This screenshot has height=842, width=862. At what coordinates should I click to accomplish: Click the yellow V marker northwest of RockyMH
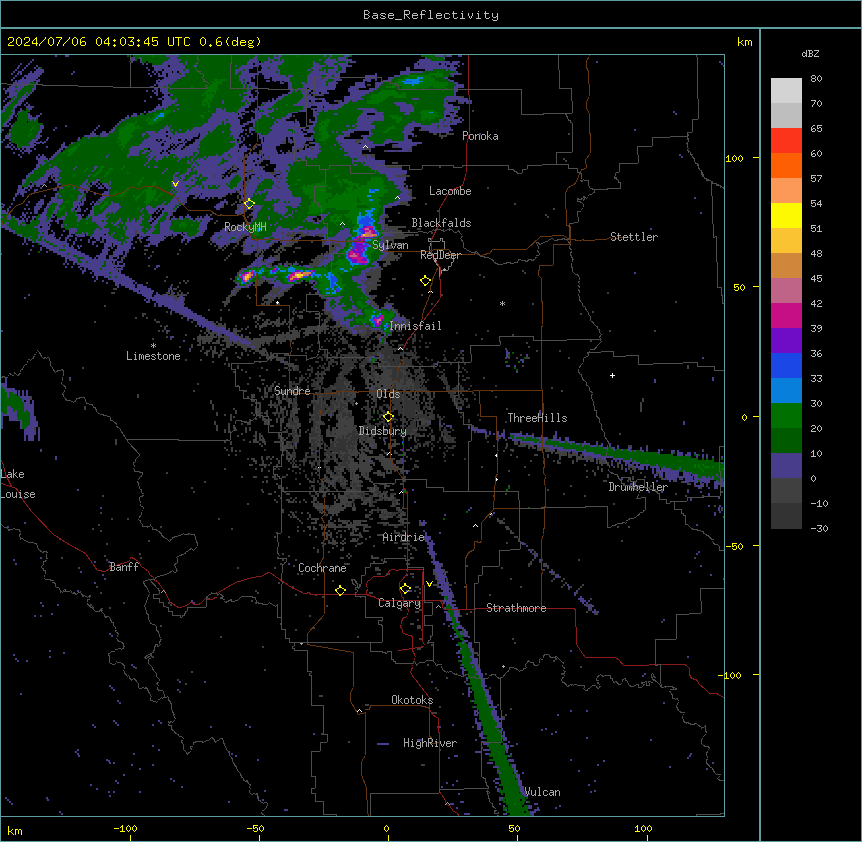coord(175,184)
